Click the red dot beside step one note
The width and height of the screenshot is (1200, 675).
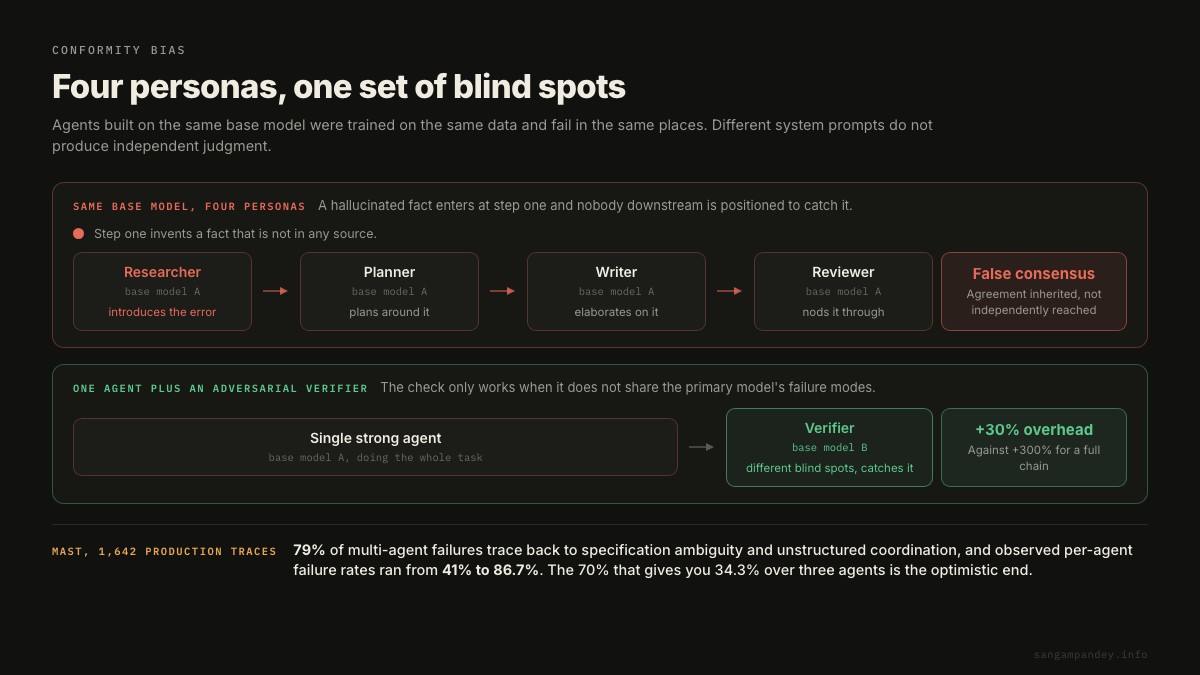[78, 234]
